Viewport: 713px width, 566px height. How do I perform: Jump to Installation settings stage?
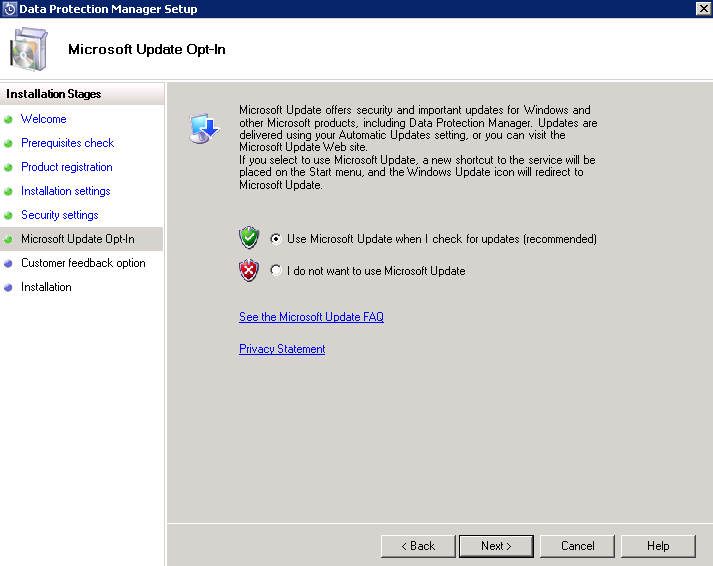pyautogui.click(x=65, y=191)
